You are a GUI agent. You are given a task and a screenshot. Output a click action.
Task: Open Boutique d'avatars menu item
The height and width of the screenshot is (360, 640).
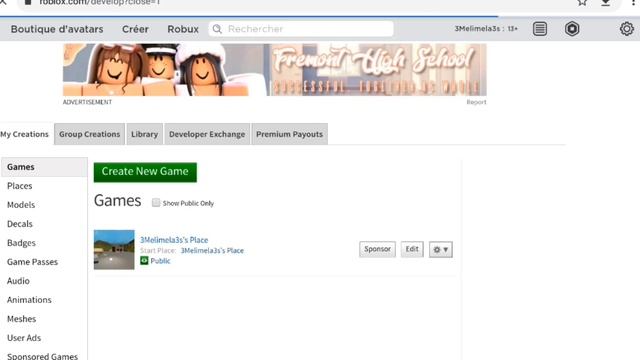(57, 29)
